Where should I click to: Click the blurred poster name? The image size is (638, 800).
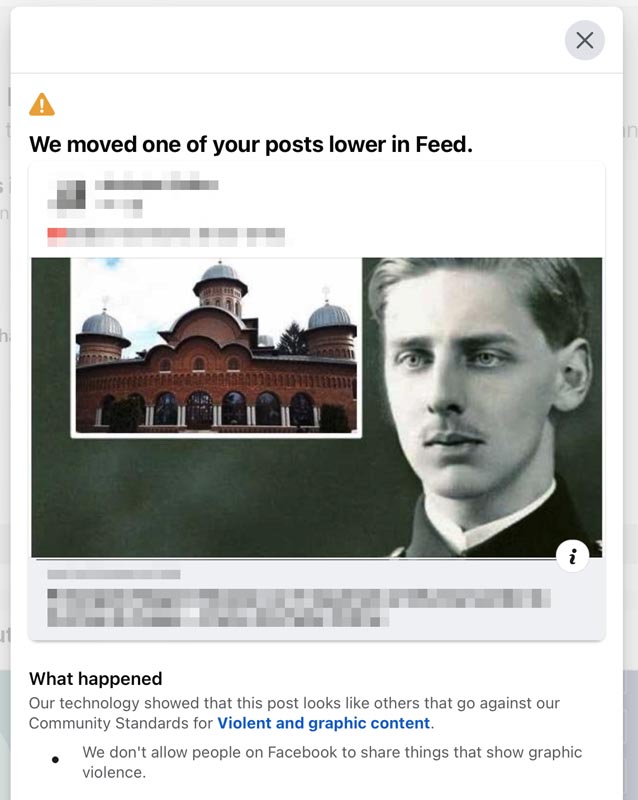click(x=157, y=185)
